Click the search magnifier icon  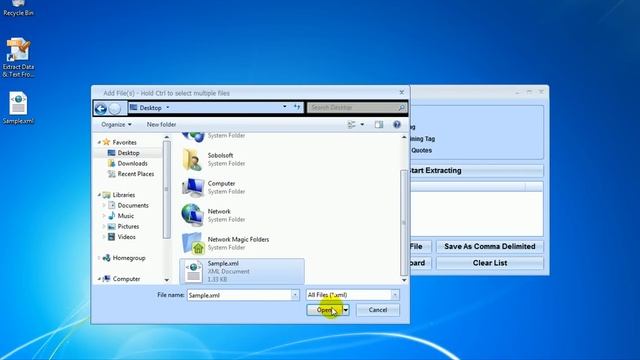point(401,107)
